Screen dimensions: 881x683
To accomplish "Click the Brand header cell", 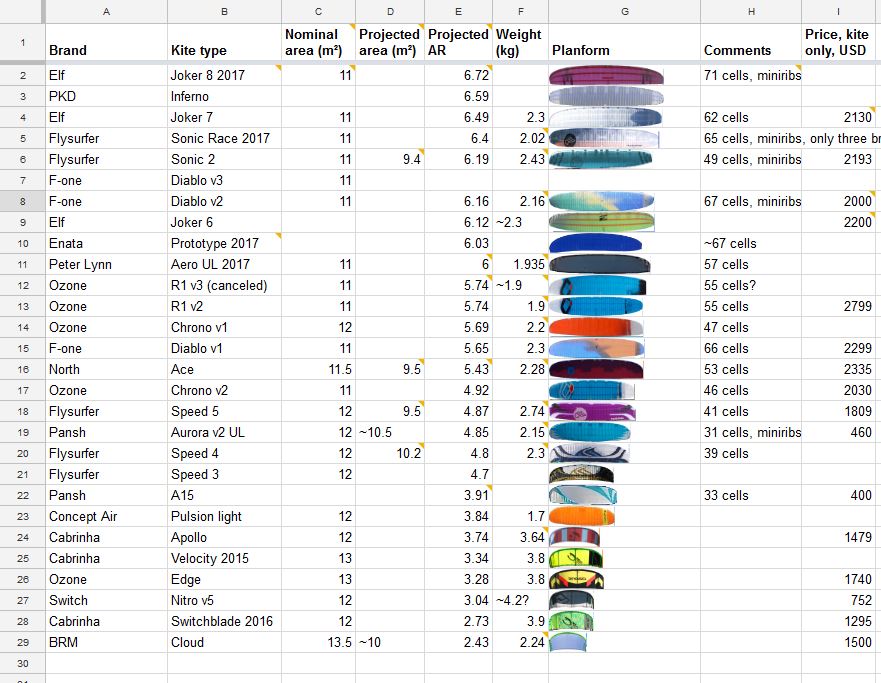I will tap(106, 42).
